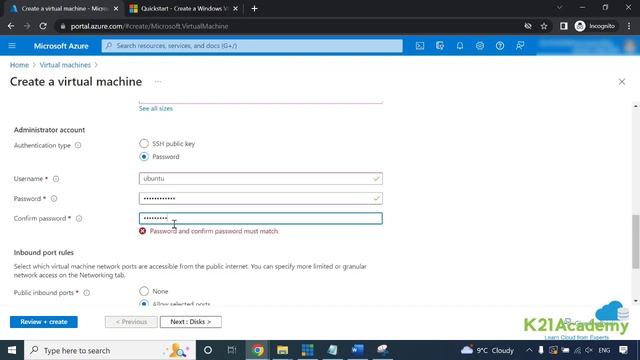
Task: Click the page vertical scrollbar thumb
Action: (x=636, y=242)
